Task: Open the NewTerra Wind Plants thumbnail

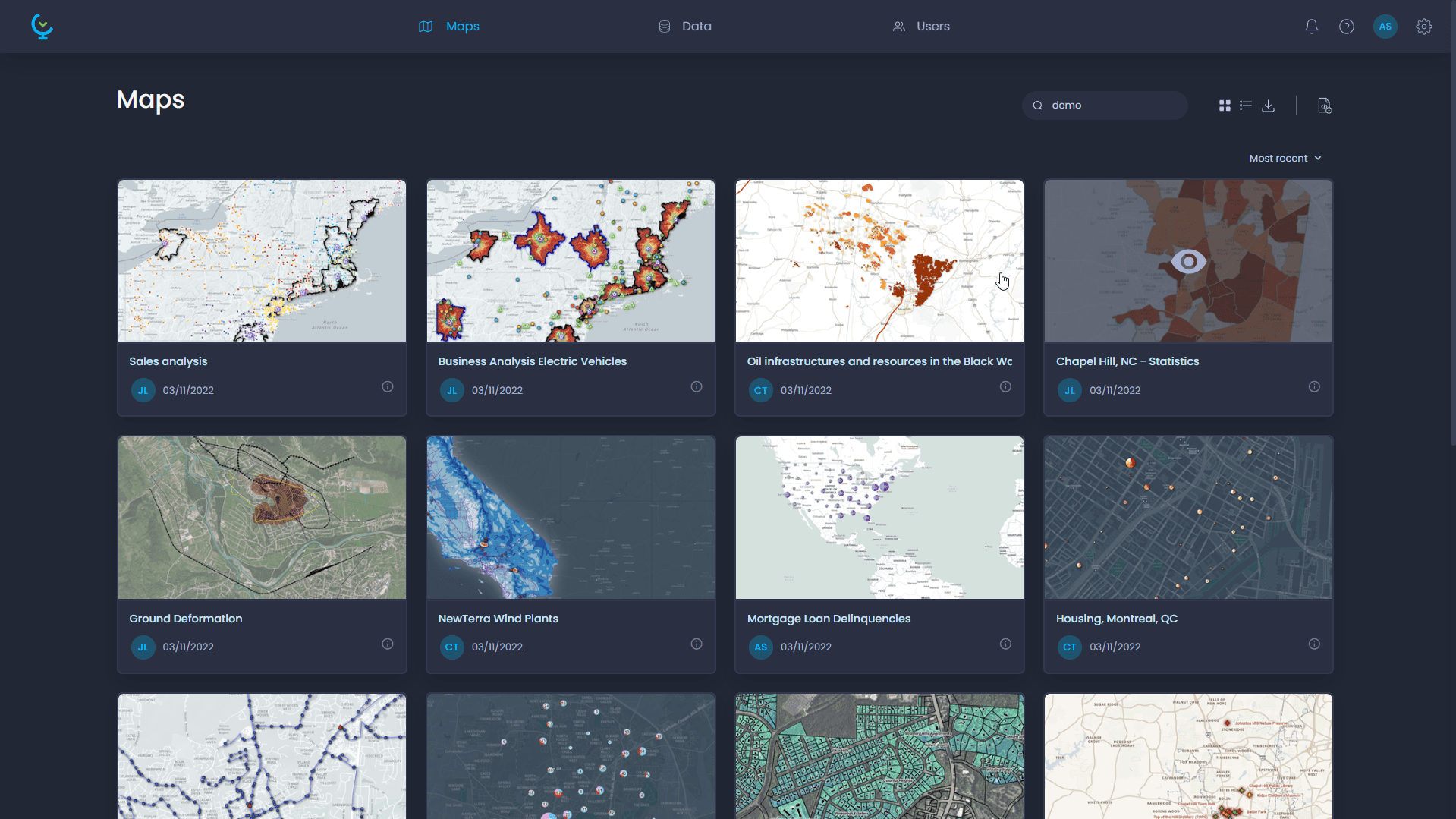Action: tap(571, 518)
